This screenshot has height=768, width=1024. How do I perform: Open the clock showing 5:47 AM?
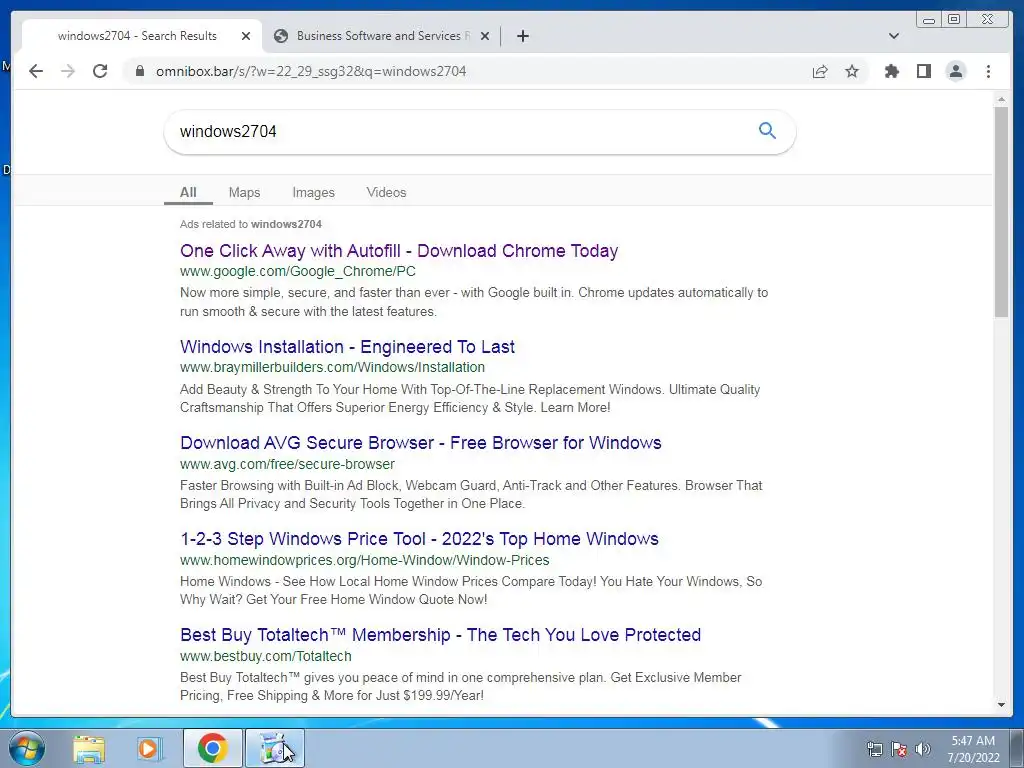coord(973,749)
